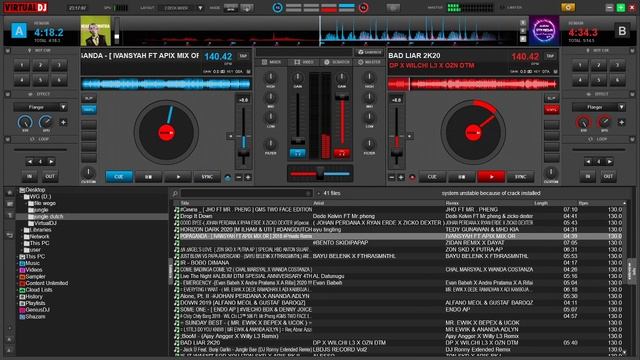Screen dimensions: 640x360
Task: Add an effect slot with left deck plus
Action: pyautogui.click(x=63, y=122)
